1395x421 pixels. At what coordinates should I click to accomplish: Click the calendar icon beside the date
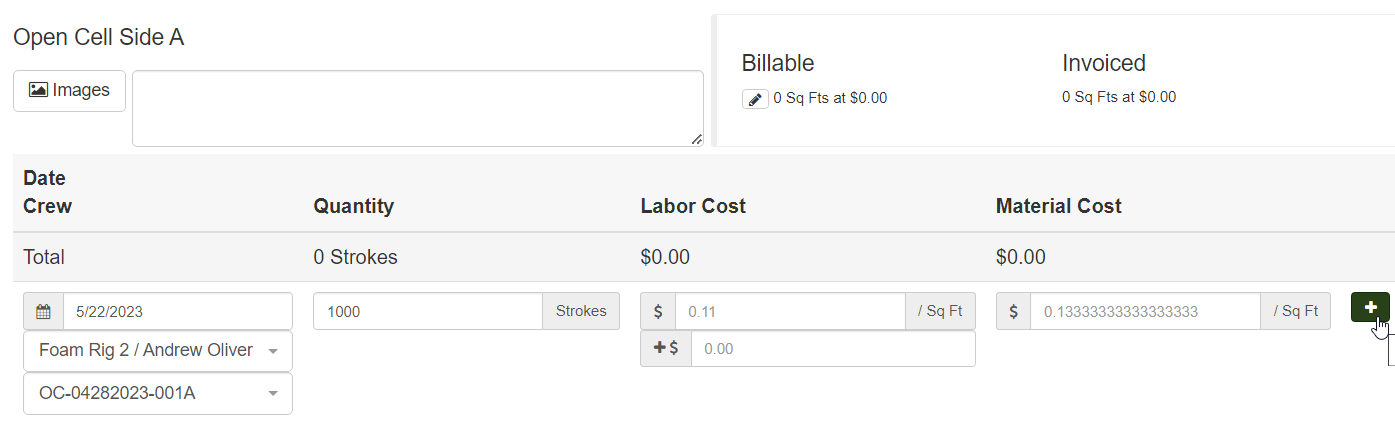43,312
